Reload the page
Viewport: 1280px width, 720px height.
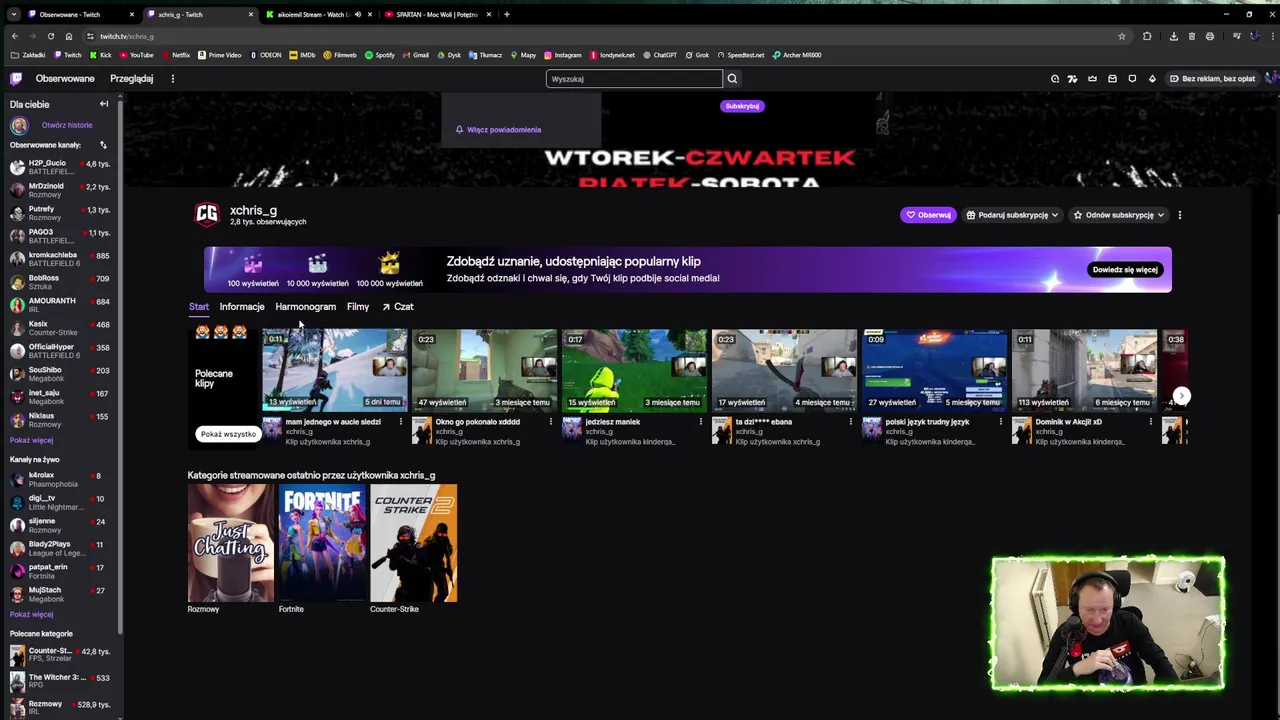tap(50, 36)
